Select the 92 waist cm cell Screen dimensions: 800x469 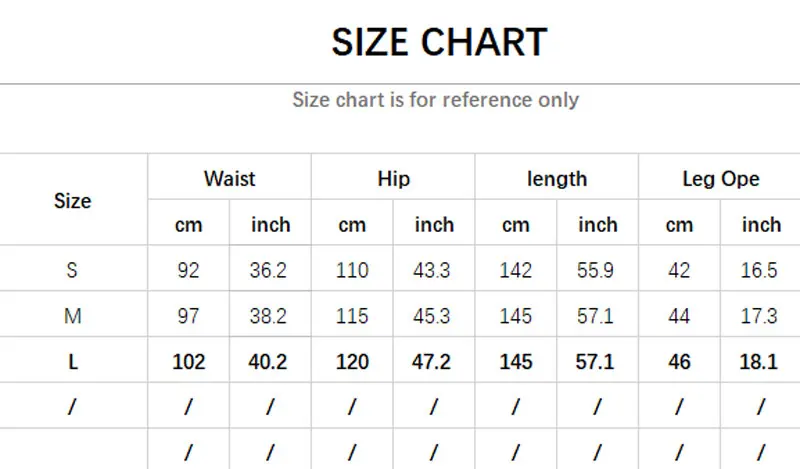click(188, 270)
